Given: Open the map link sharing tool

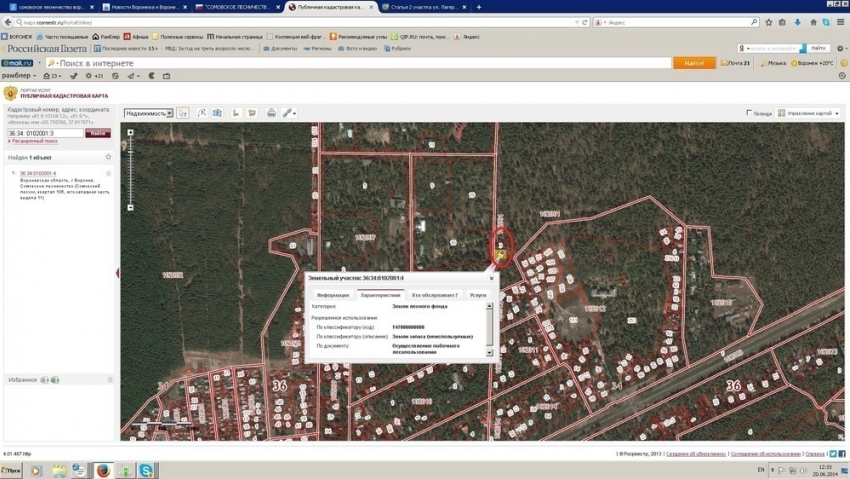Looking at the screenshot, I should (x=289, y=113).
